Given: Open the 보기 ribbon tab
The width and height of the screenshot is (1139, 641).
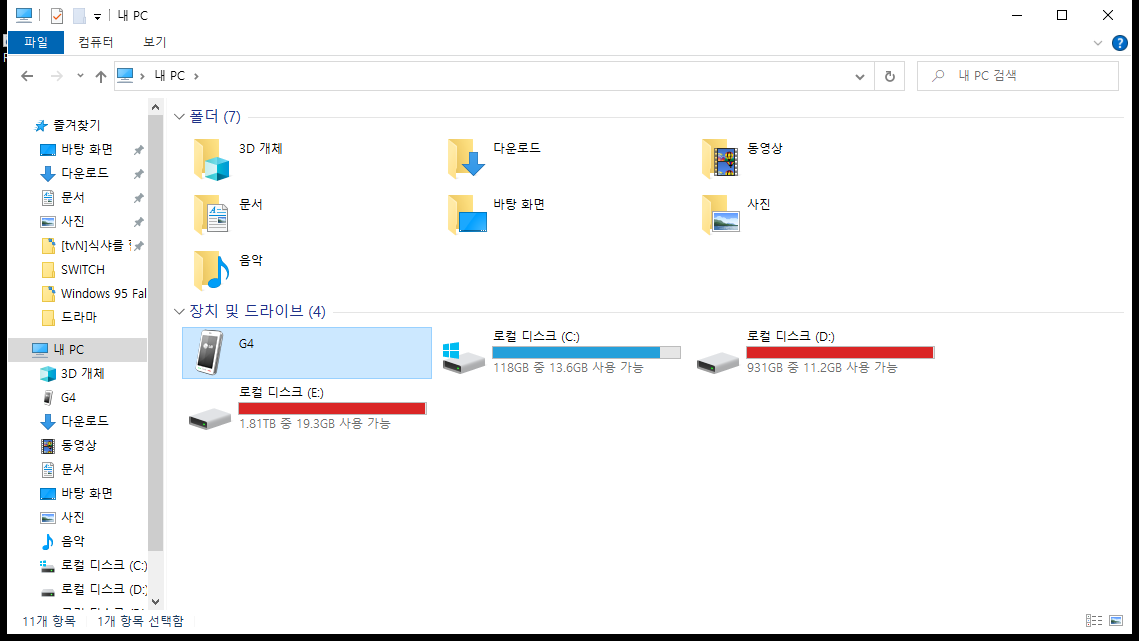Looking at the screenshot, I should (x=154, y=42).
